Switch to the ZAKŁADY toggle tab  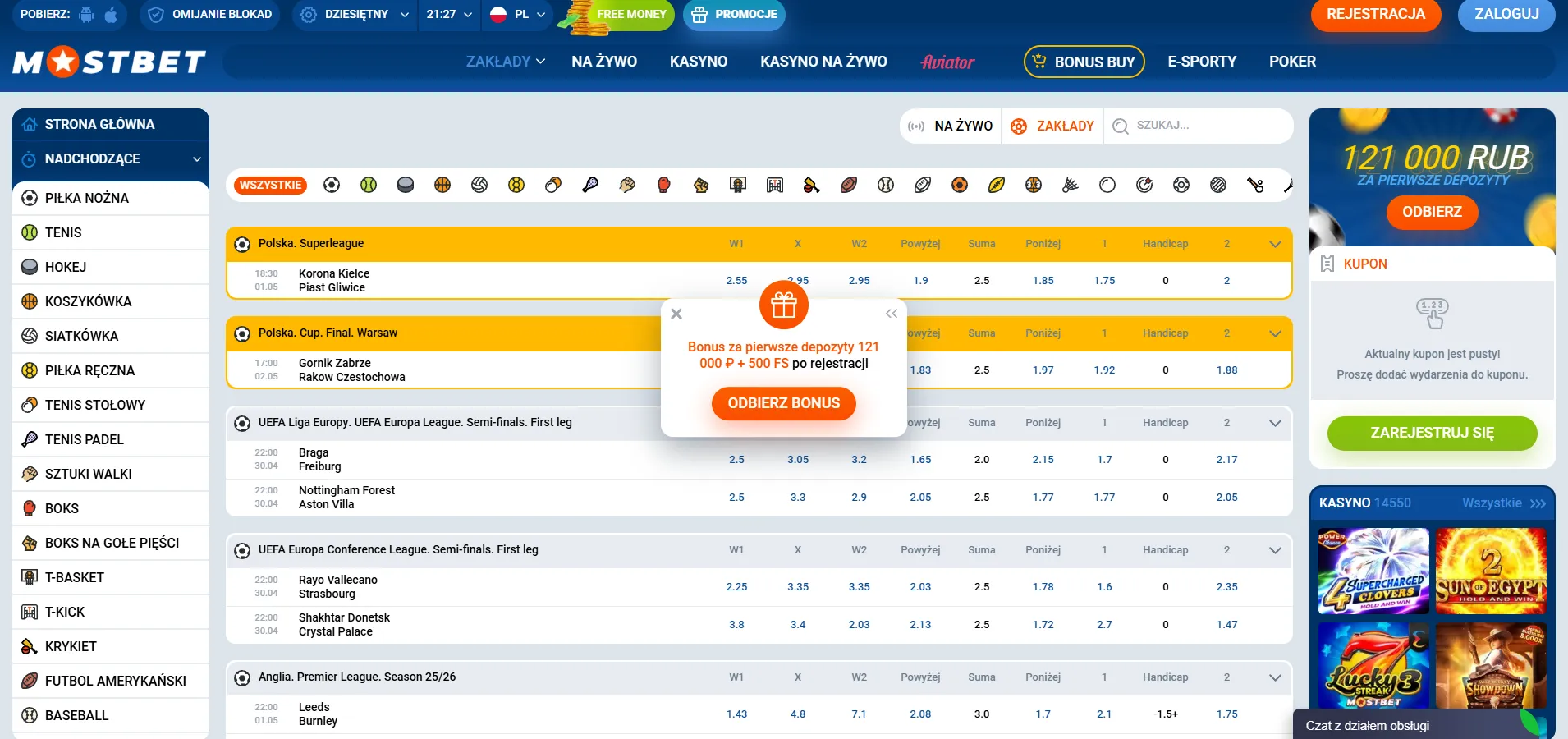(x=1052, y=126)
